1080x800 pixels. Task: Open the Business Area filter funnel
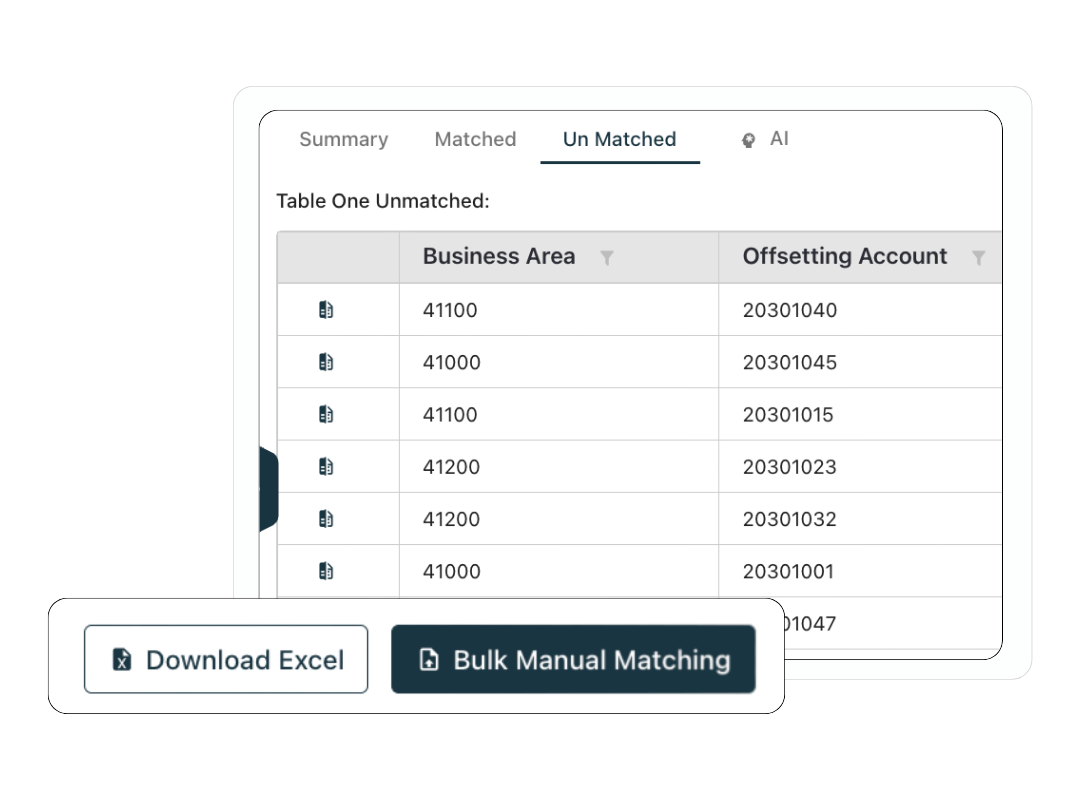[x=607, y=257]
